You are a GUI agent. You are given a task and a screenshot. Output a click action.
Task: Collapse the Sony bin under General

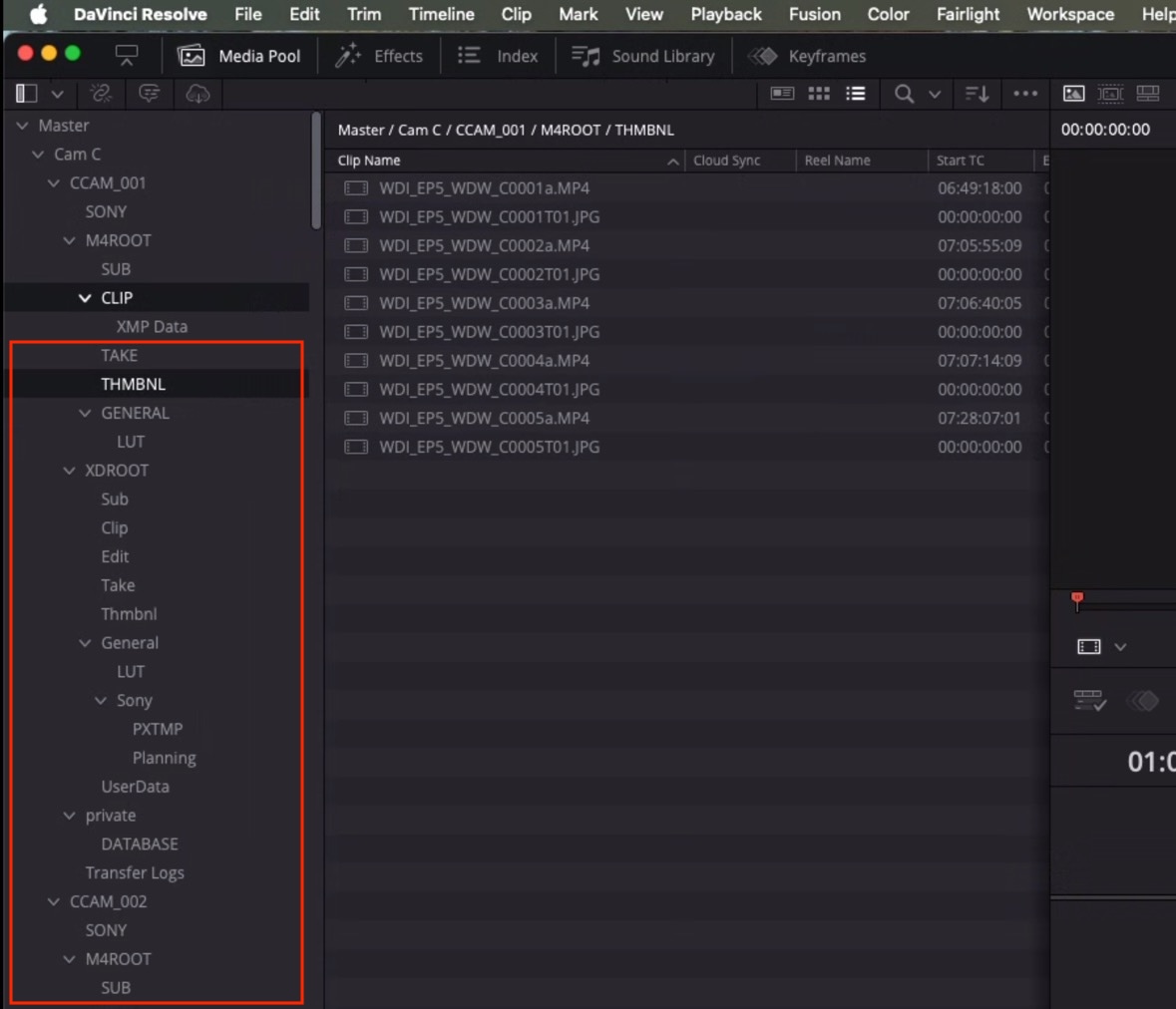101,701
